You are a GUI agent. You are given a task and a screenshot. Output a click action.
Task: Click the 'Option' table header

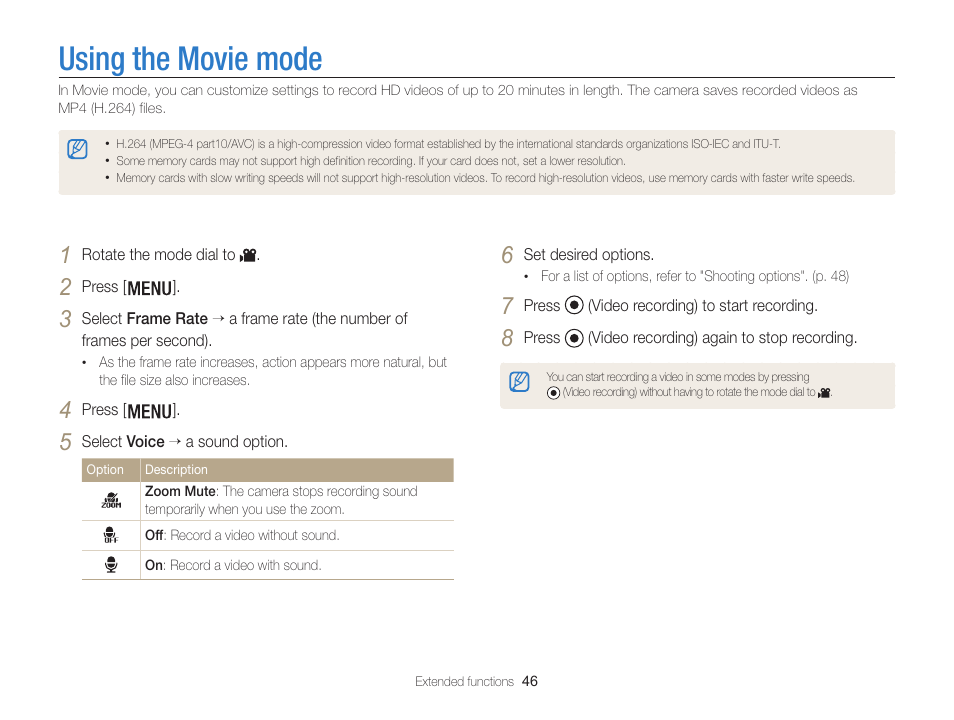[x=105, y=469]
